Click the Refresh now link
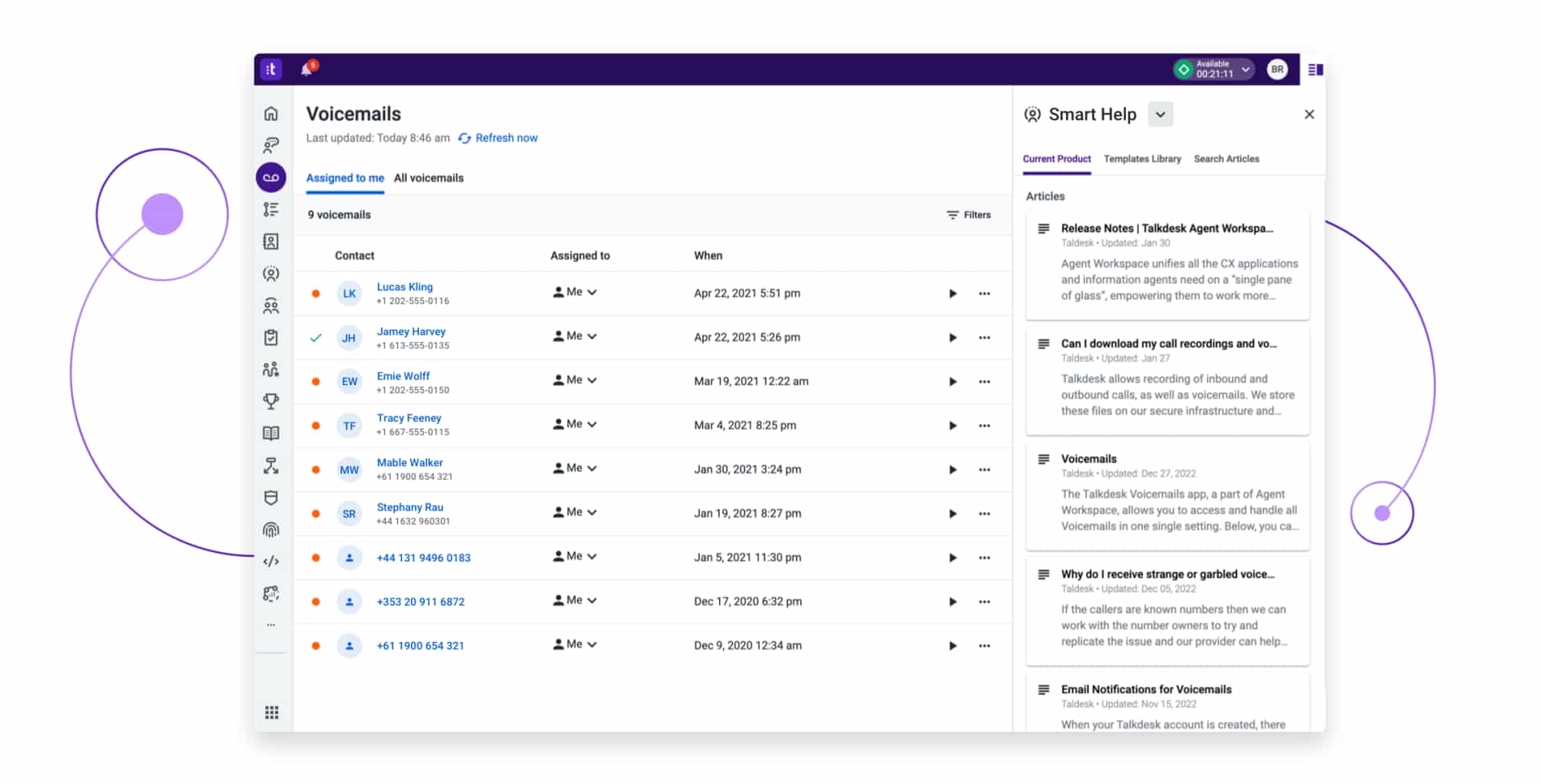Image resolution: width=1541 pixels, height=784 pixels. click(506, 137)
